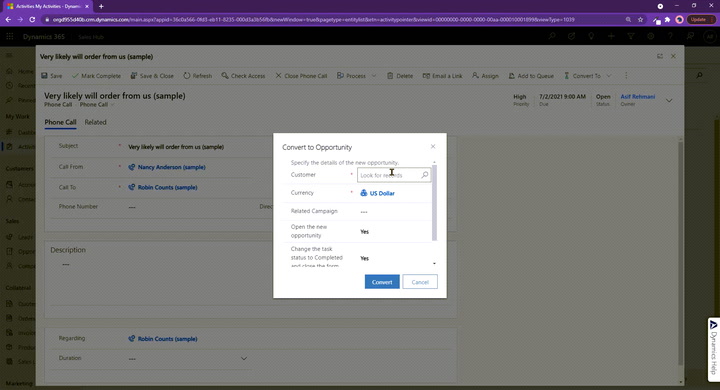This screenshot has width=720, height=390.
Task: Toggle Change the task status Yes value
Action: [x=365, y=258]
